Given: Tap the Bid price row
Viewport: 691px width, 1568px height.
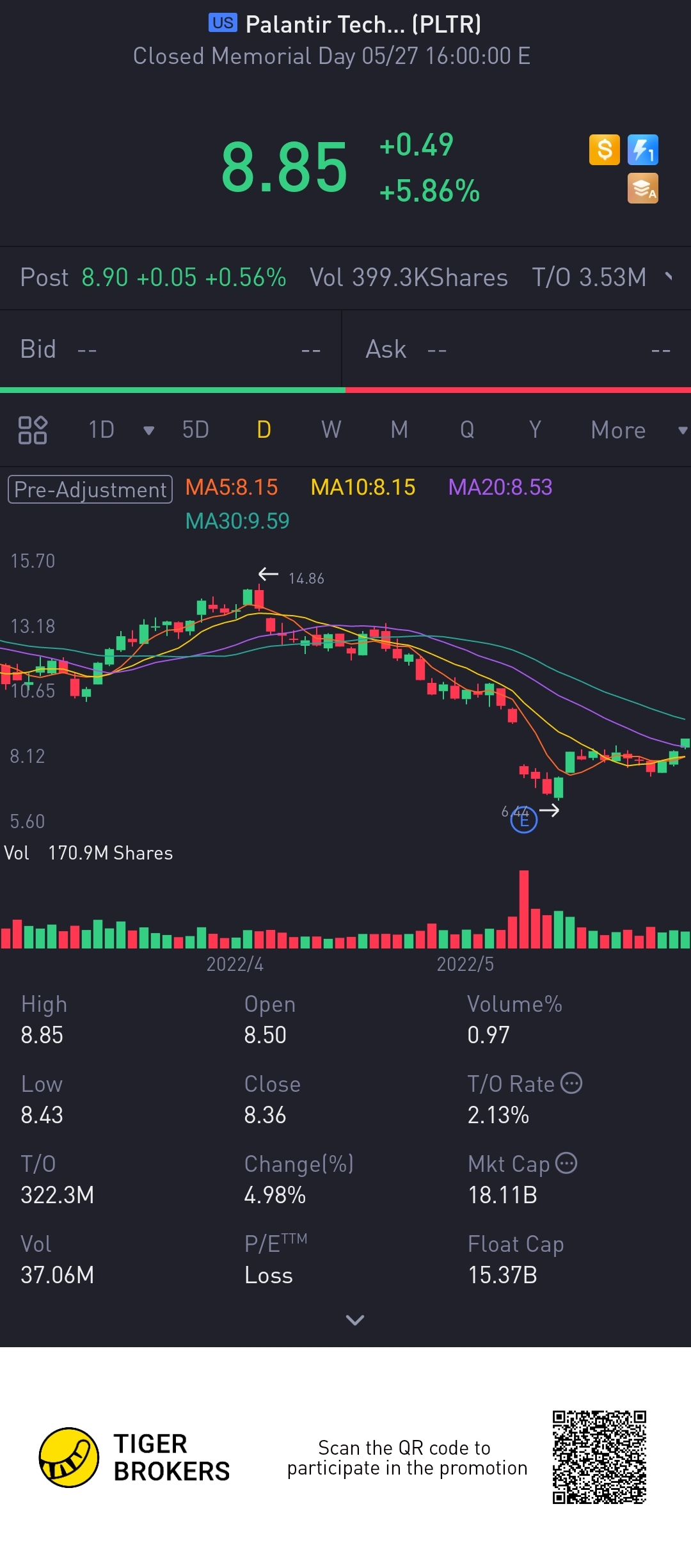Looking at the screenshot, I should 171,349.
